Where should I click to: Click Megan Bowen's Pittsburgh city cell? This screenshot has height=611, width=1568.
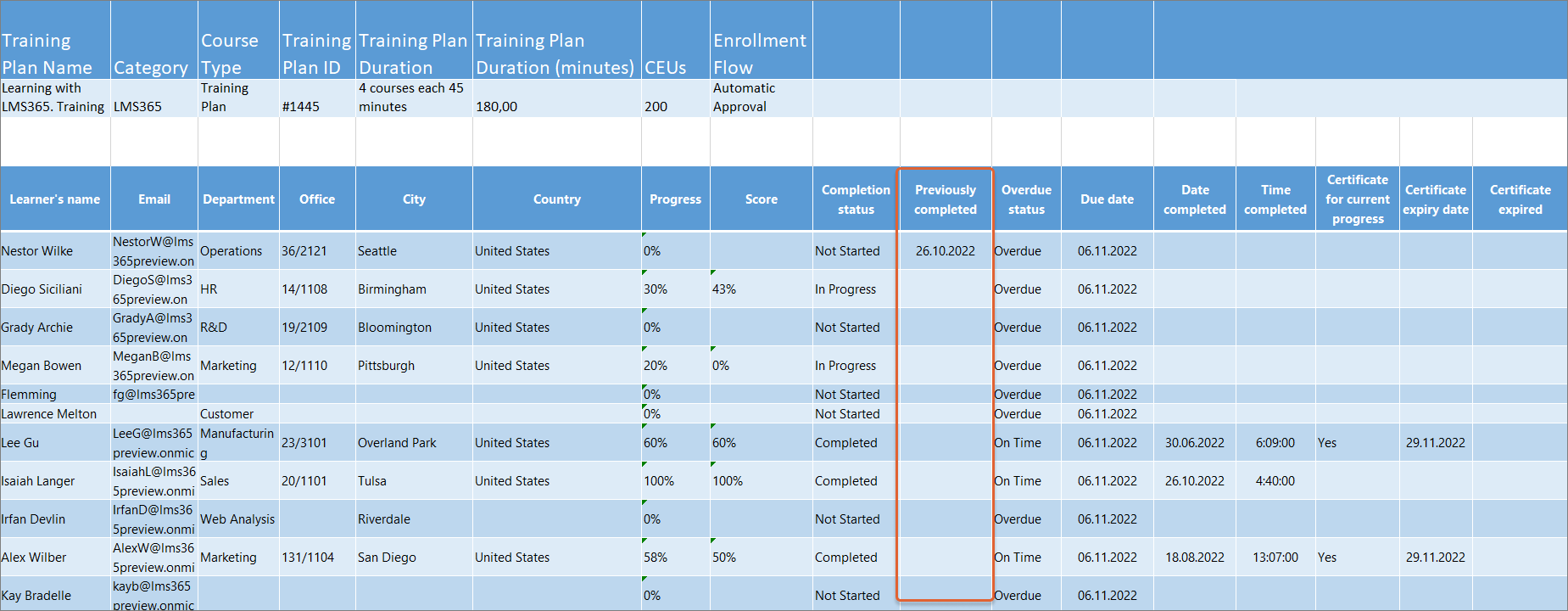[x=387, y=366]
